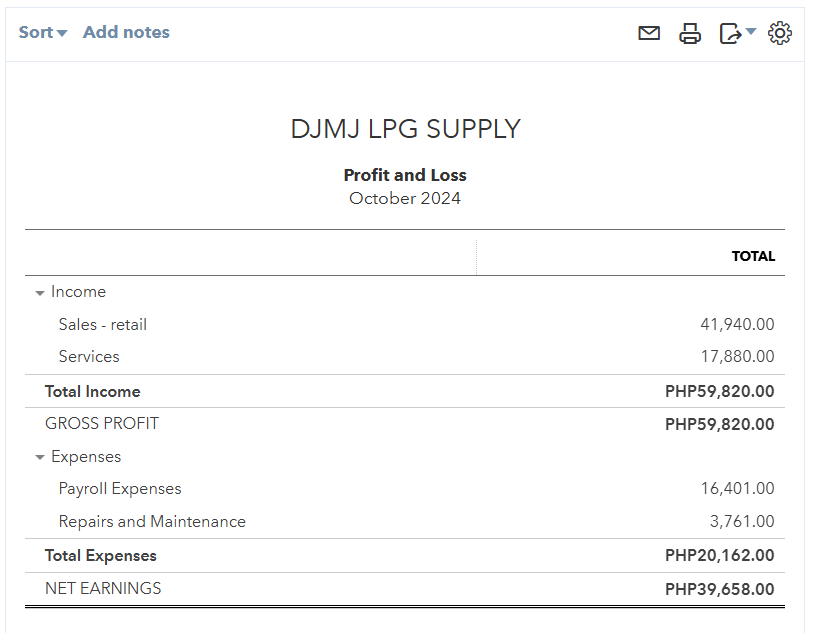827x633 pixels.
Task: Collapse the Income section arrow
Action: coord(40,293)
